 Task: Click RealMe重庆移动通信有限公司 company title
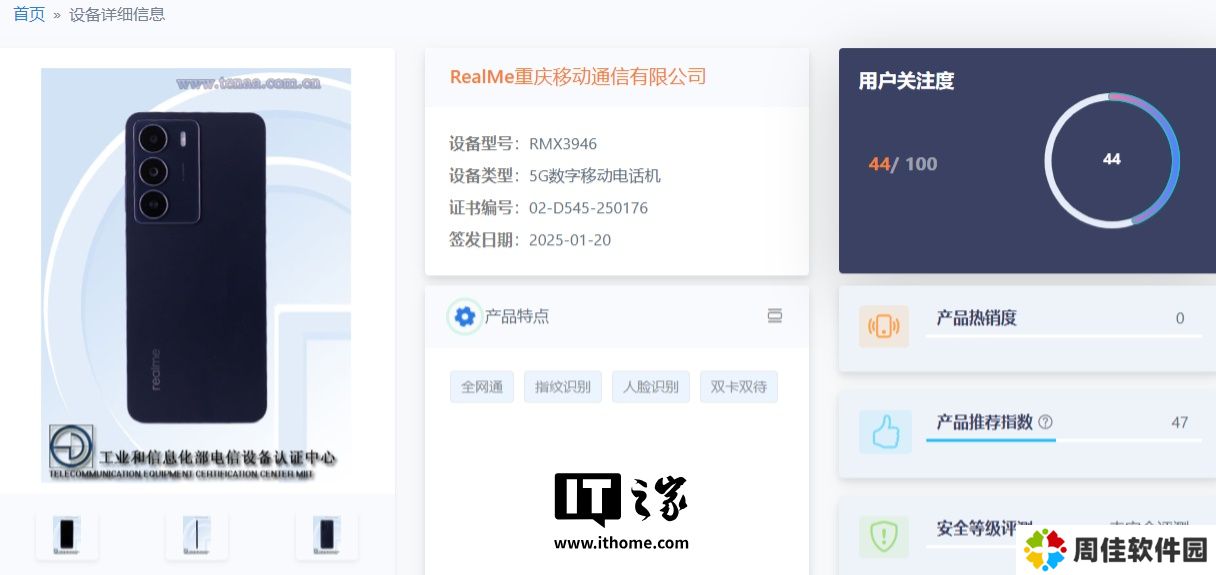(x=578, y=77)
